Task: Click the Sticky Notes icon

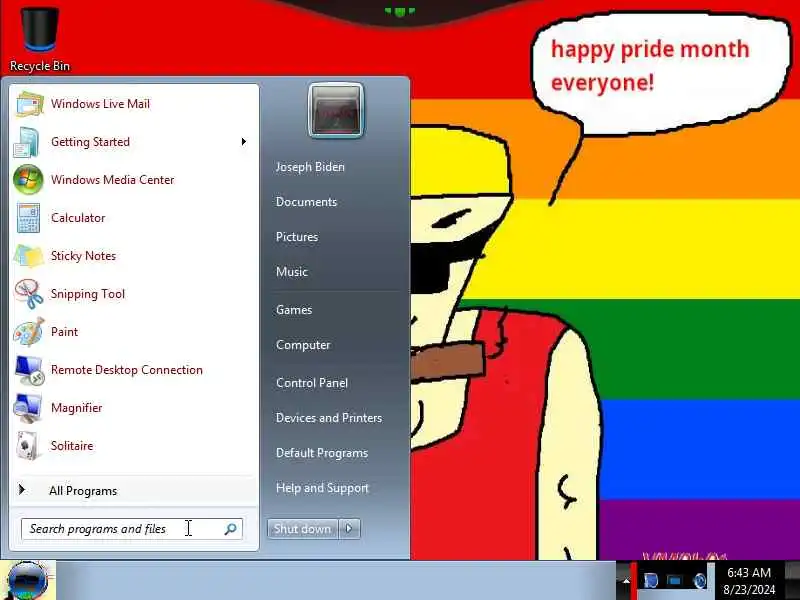Action: (x=29, y=256)
